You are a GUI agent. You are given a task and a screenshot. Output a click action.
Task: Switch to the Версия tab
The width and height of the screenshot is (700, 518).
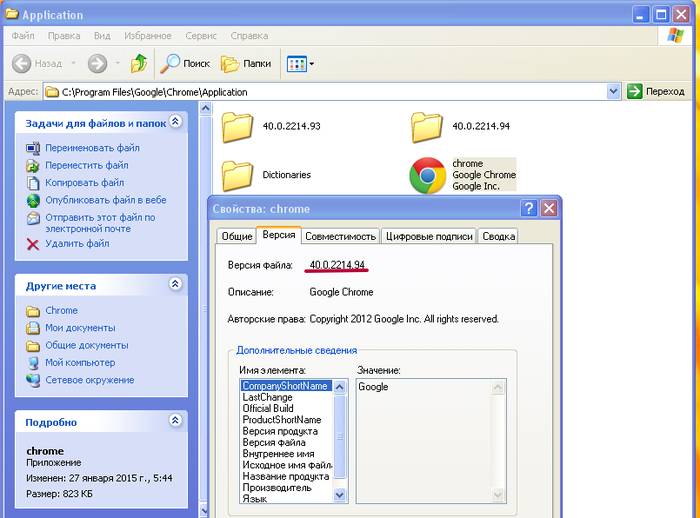click(279, 235)
